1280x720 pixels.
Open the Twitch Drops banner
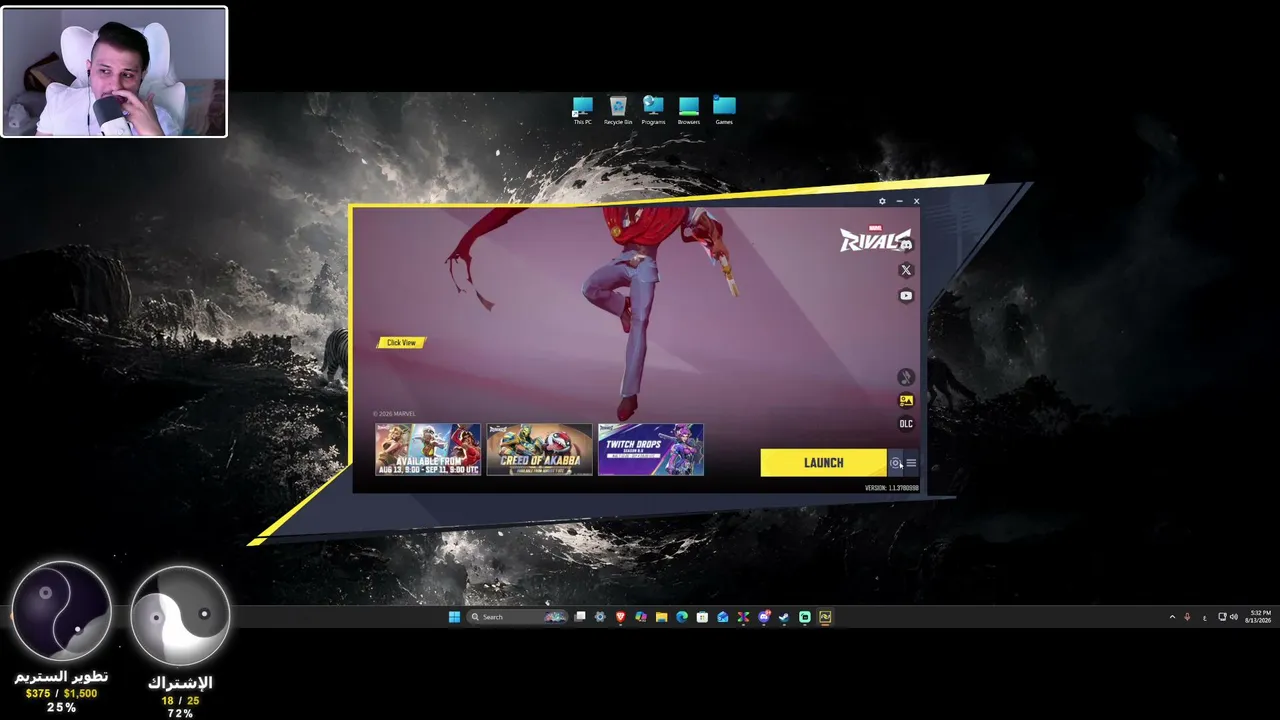point(651,450)
